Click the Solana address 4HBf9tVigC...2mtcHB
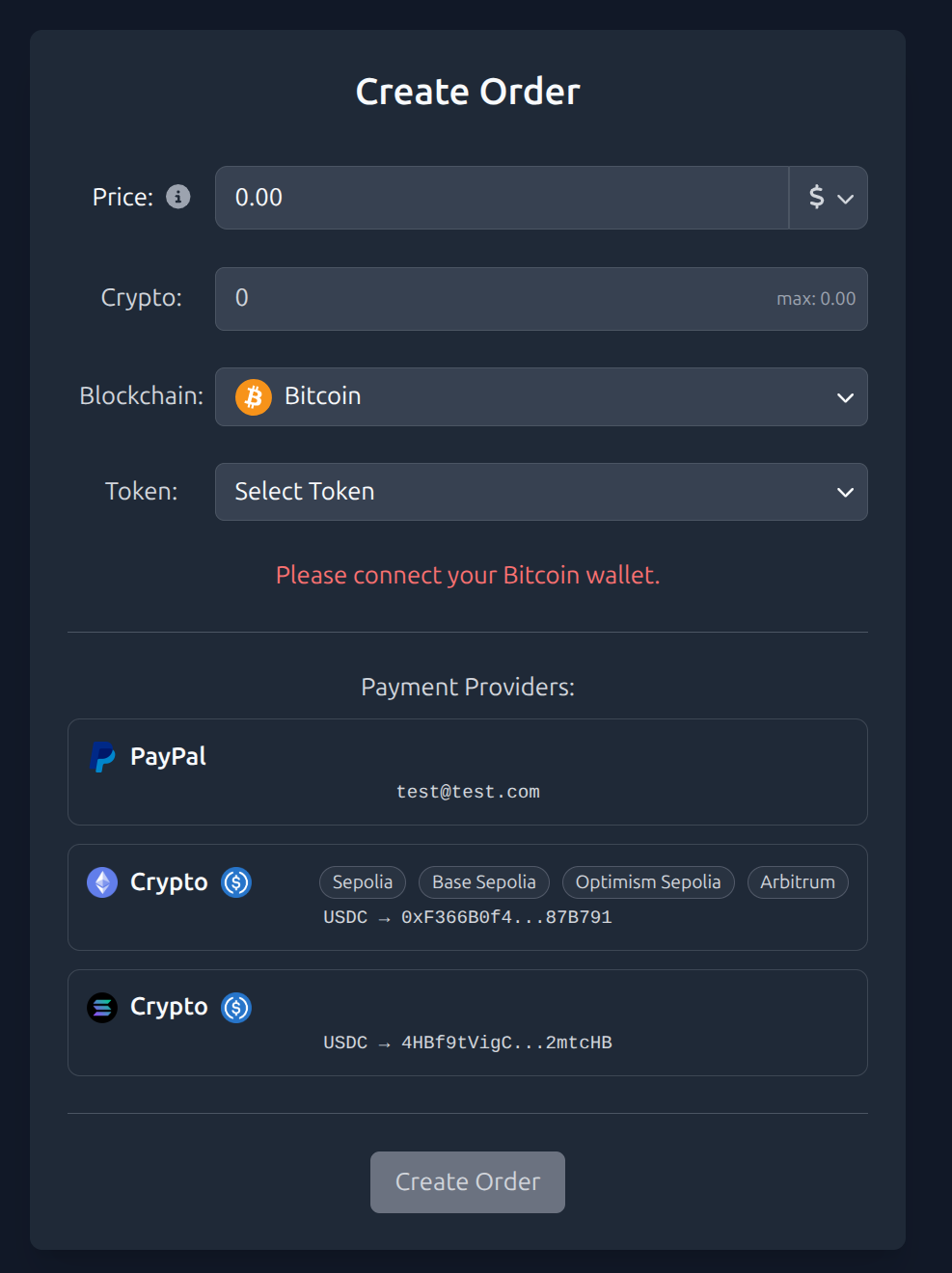The width and height of the screenshot is (952, 1273). [468, 1043]
